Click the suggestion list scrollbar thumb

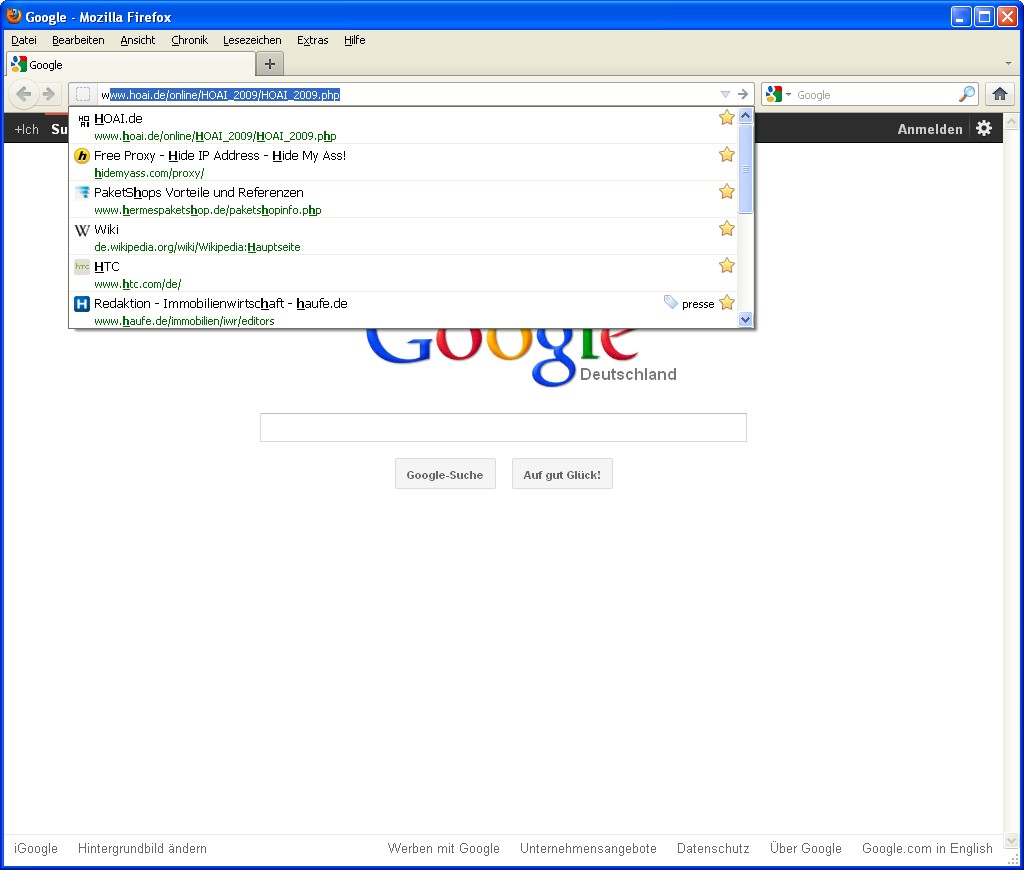click(745, 169)
